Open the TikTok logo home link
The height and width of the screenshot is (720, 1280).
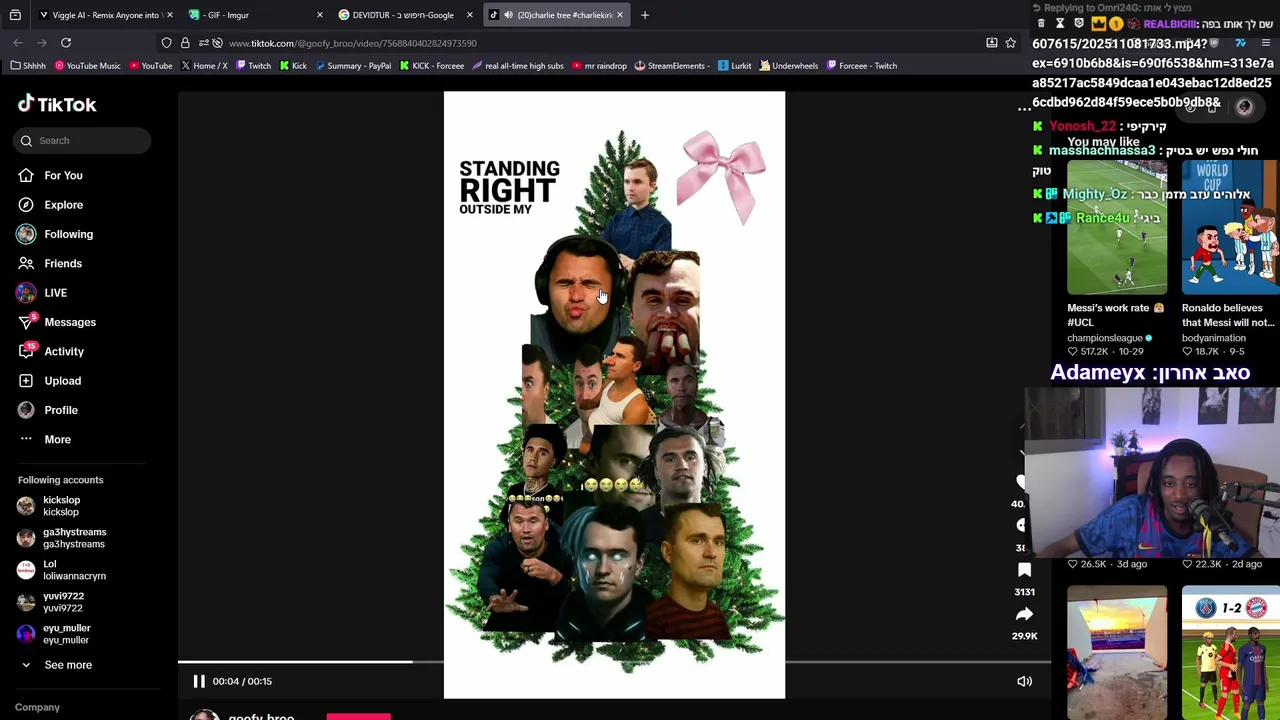click(57, 104)
